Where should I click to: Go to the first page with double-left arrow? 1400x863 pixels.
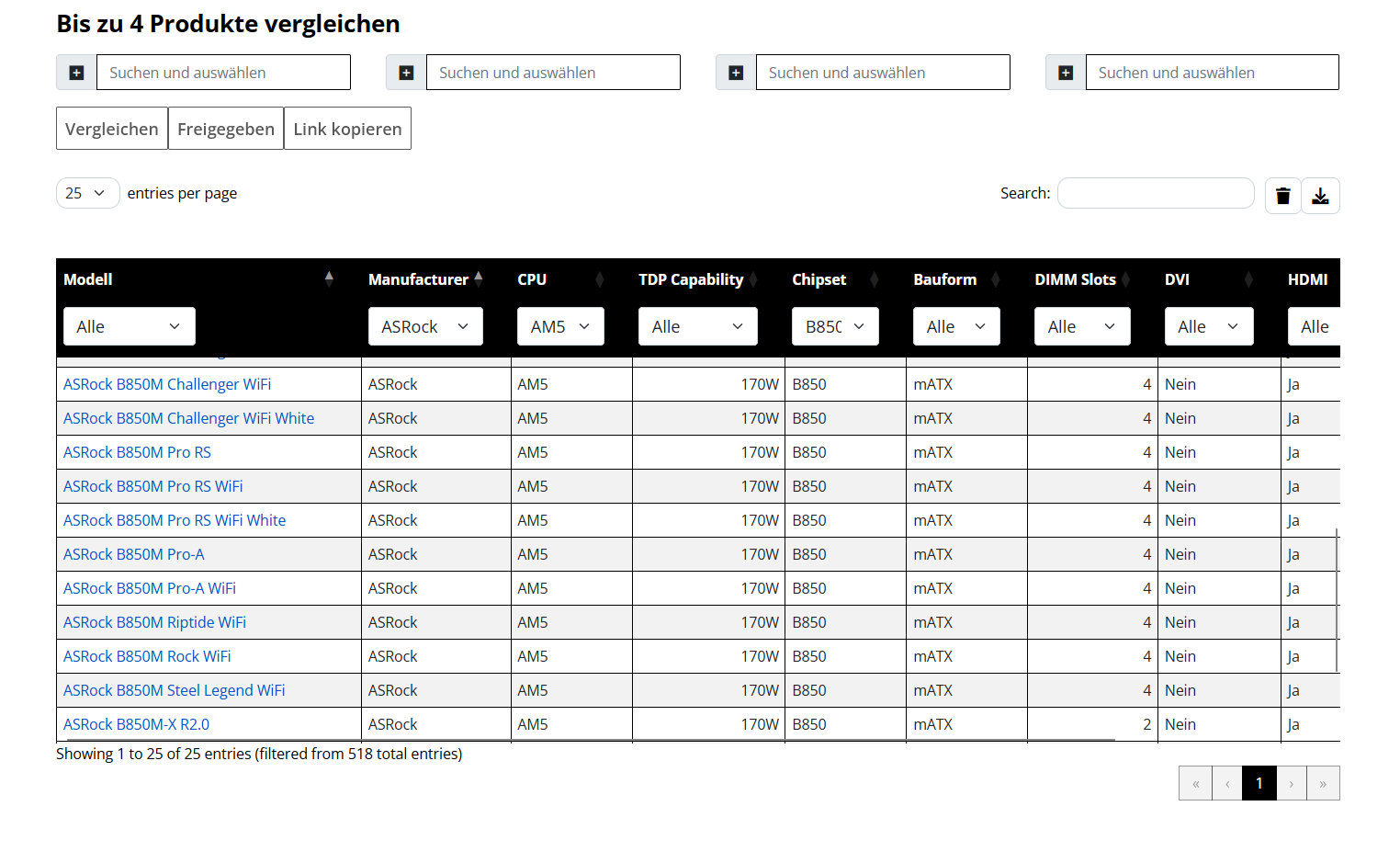pyautogui.click(x=1196, y=783)
